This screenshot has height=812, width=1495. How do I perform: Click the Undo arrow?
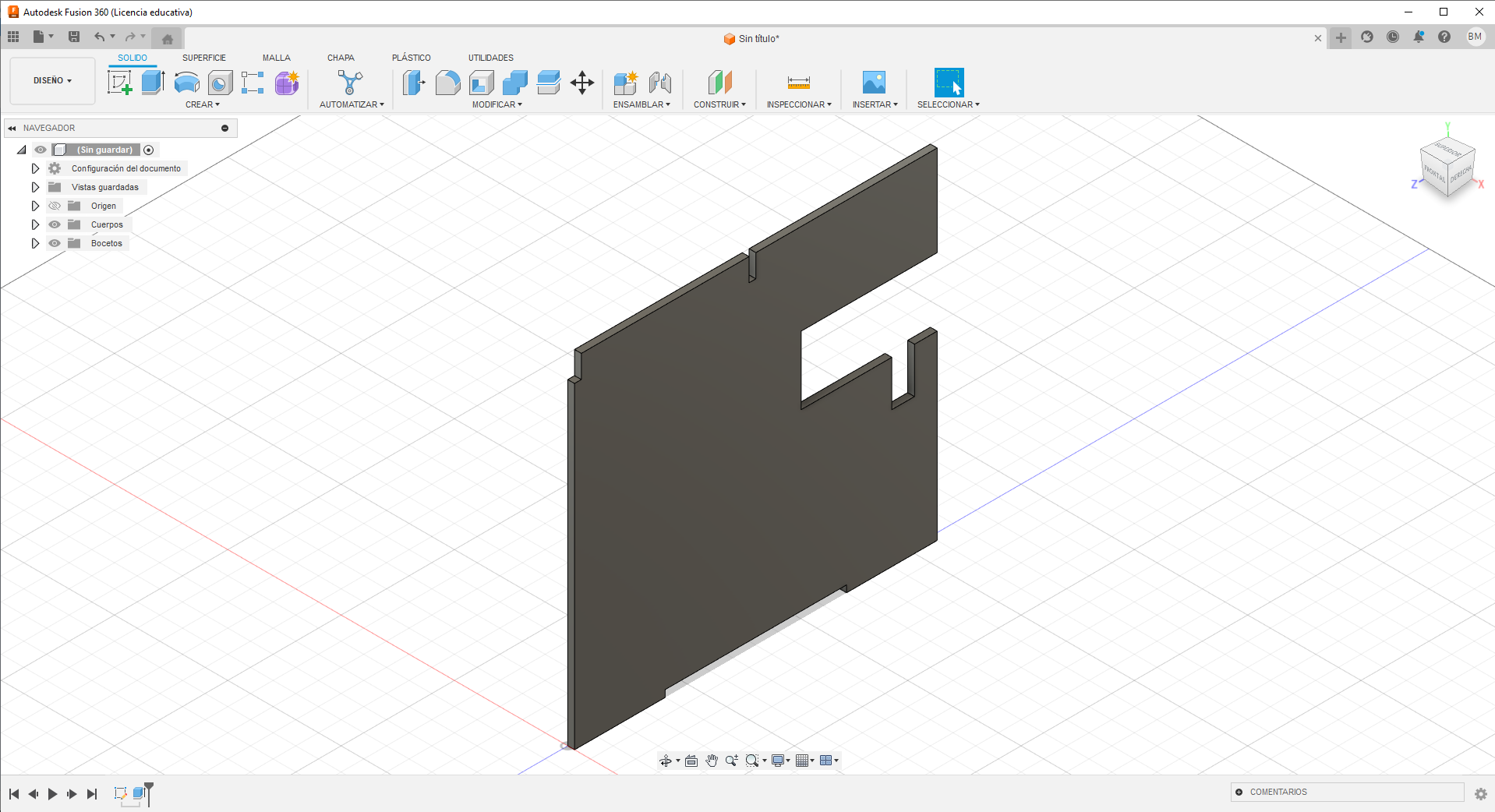pyautogui.click(x=99, y=37)
